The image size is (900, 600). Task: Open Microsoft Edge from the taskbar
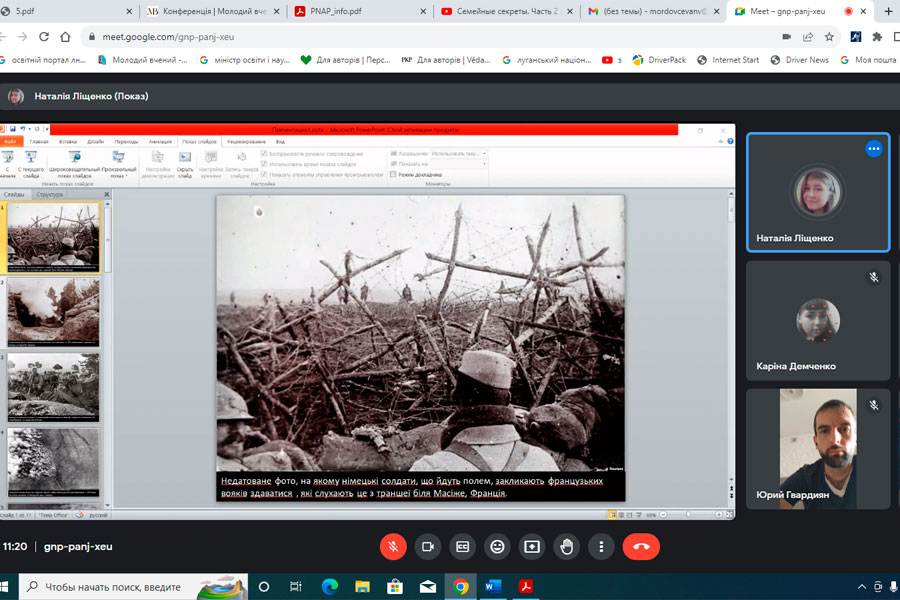(329, 586)
